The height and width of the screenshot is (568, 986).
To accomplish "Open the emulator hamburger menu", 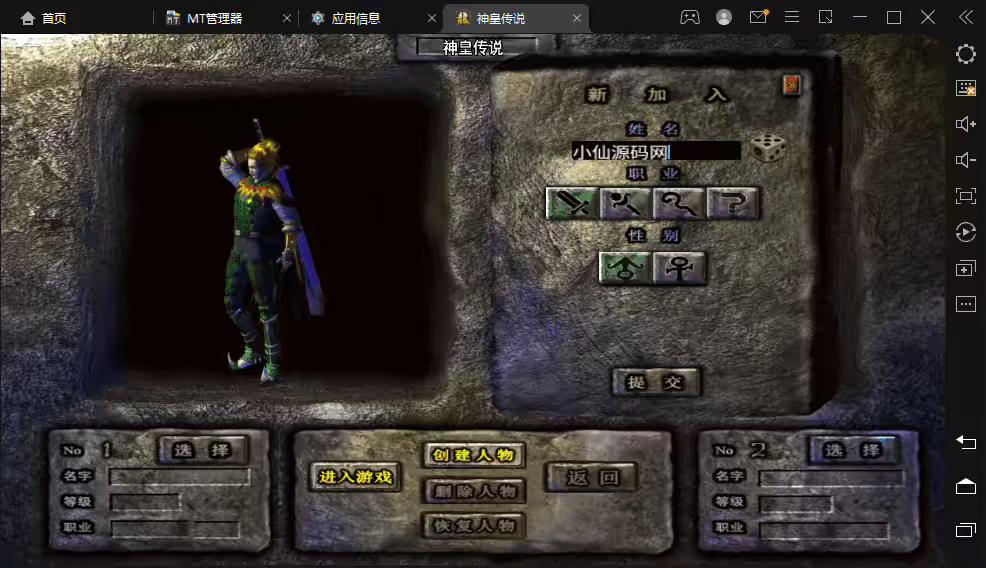I will pyautogui.click(x=792, y=17).
